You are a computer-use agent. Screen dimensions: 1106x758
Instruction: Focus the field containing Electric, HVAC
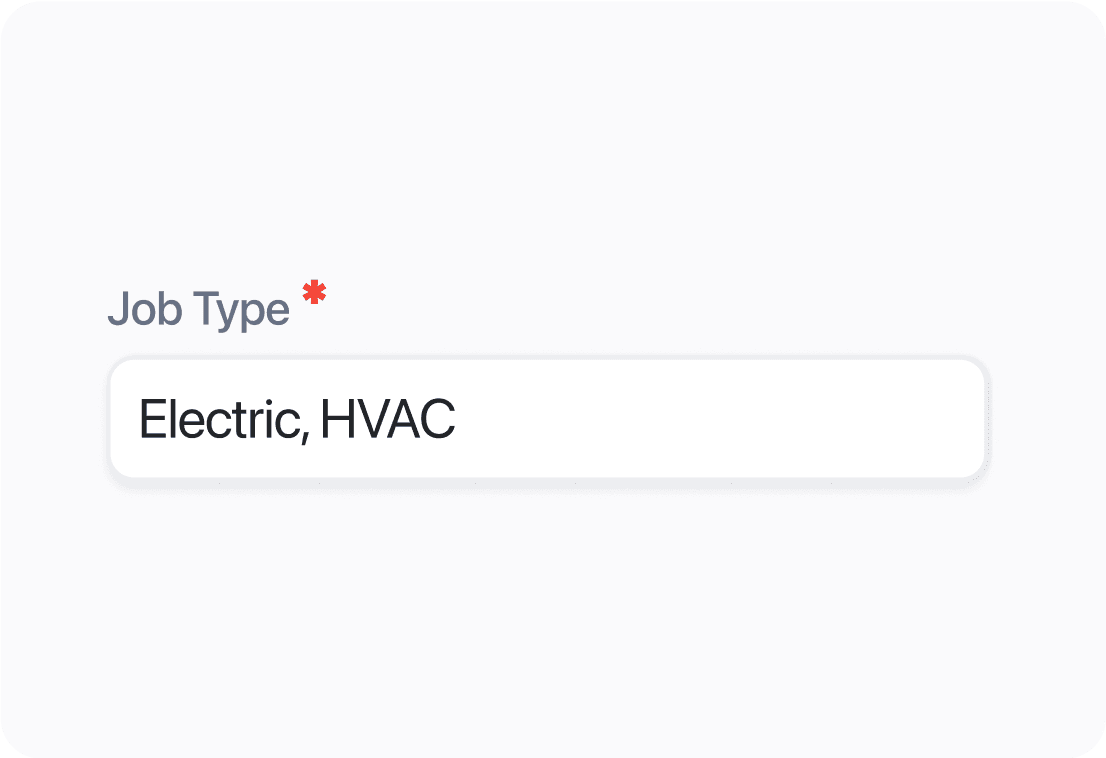click(547, 419)
